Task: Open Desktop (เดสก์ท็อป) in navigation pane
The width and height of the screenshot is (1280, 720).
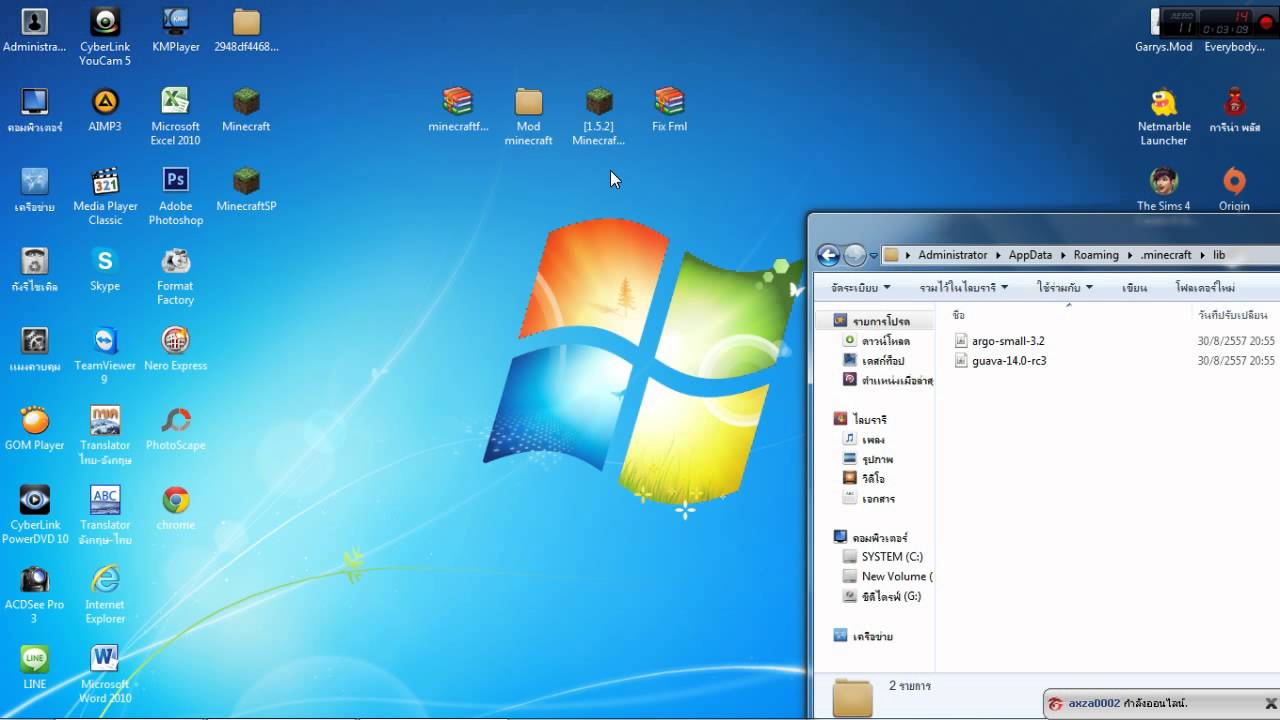Action: click(x=874, y=360)
